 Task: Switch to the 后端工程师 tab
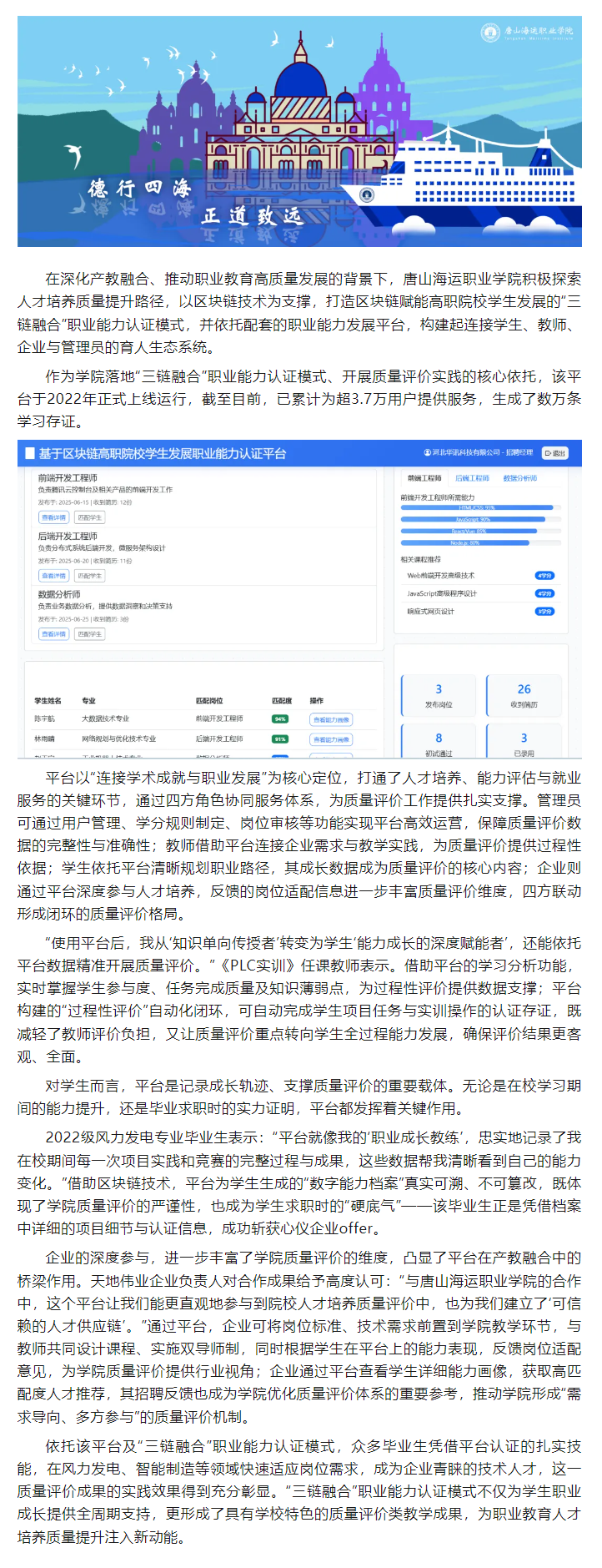click(x=472, y=478)
